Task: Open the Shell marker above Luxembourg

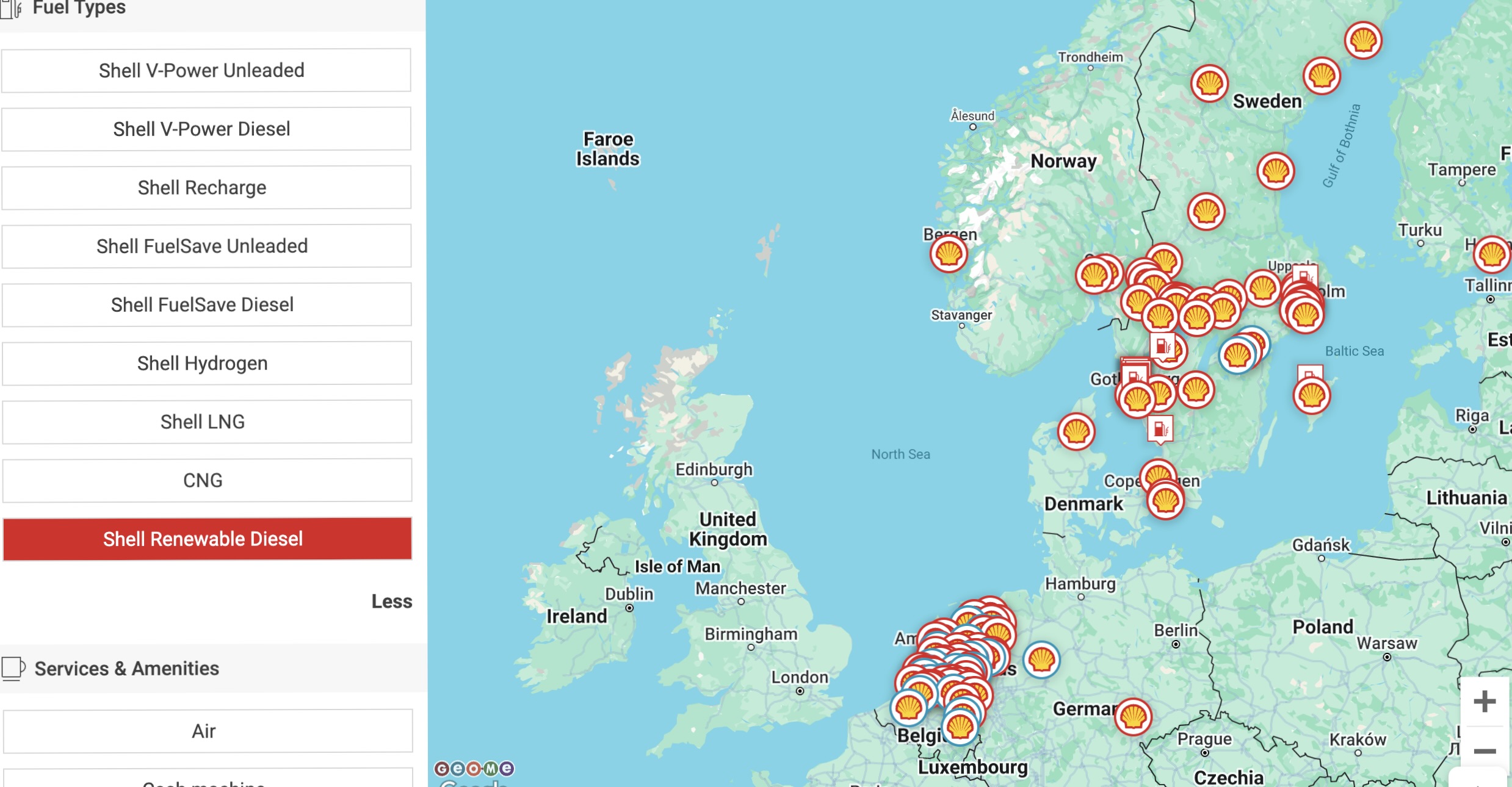Action: pos(960,727)
